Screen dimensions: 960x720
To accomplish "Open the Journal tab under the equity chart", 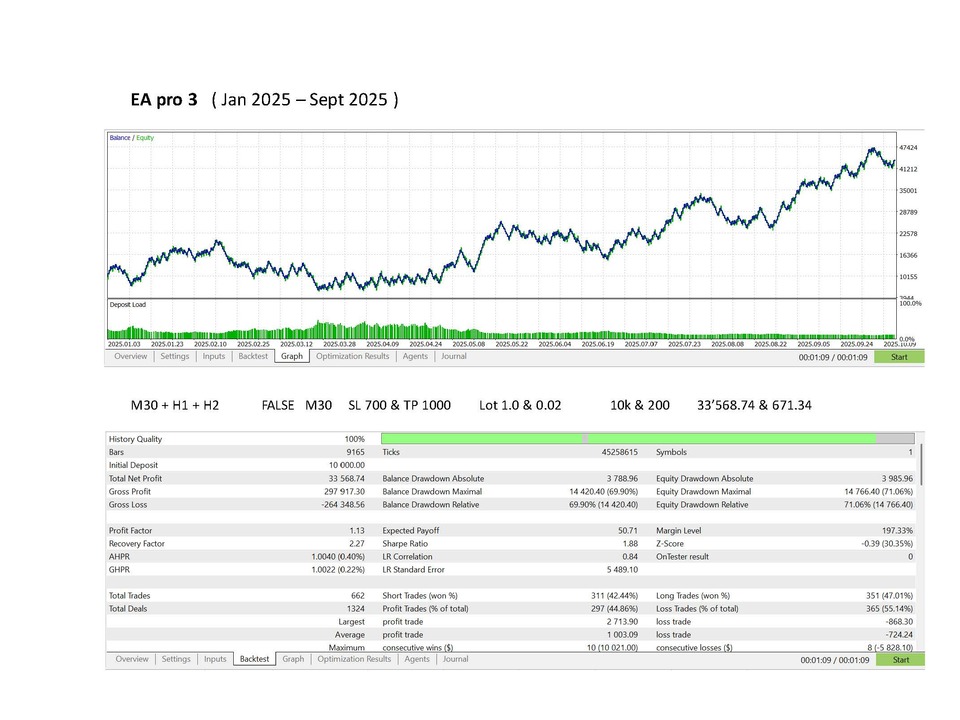I will tap(454, 356).
